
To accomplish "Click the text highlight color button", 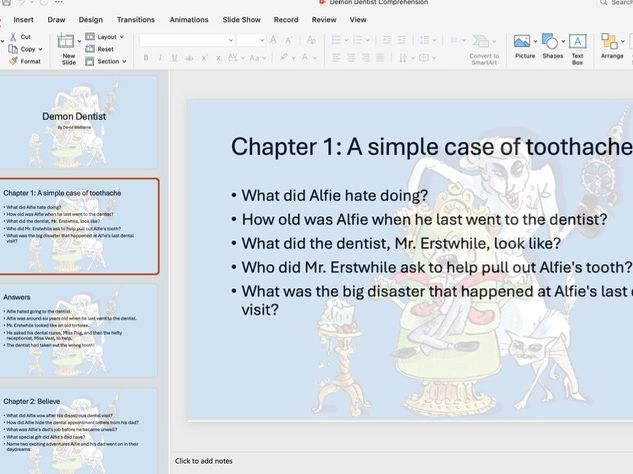I will coord(284,58).
